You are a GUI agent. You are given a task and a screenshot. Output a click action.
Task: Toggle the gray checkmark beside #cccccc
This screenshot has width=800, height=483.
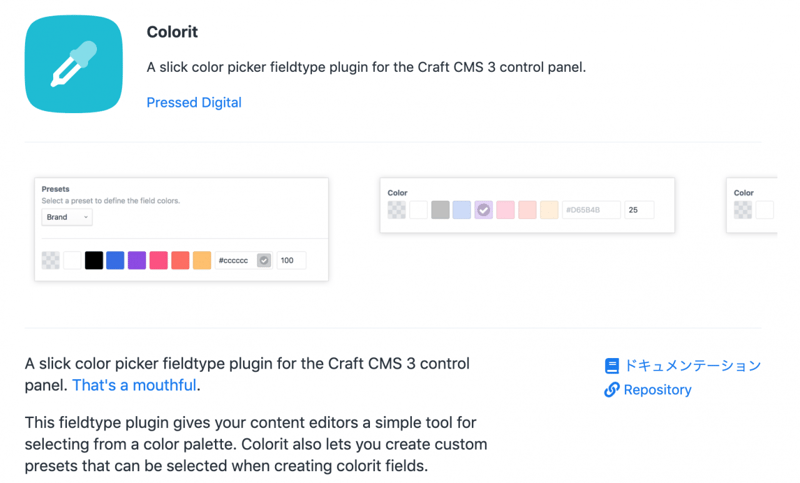point(264,260)
